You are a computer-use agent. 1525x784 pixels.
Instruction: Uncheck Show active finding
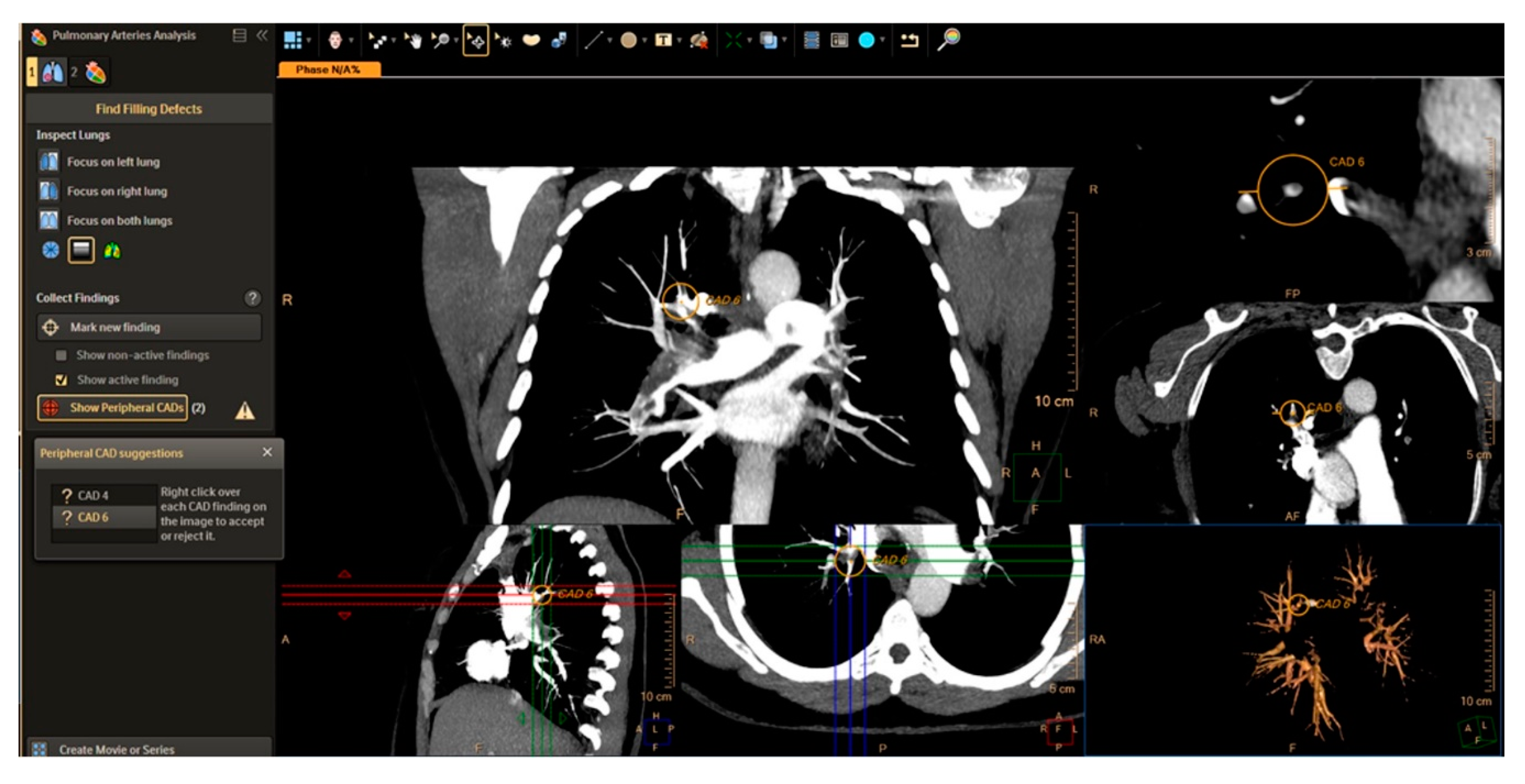(x=61, y=380)
